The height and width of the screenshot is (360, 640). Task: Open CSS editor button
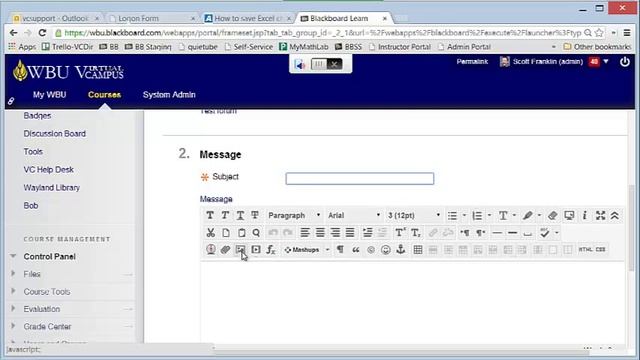600,249
